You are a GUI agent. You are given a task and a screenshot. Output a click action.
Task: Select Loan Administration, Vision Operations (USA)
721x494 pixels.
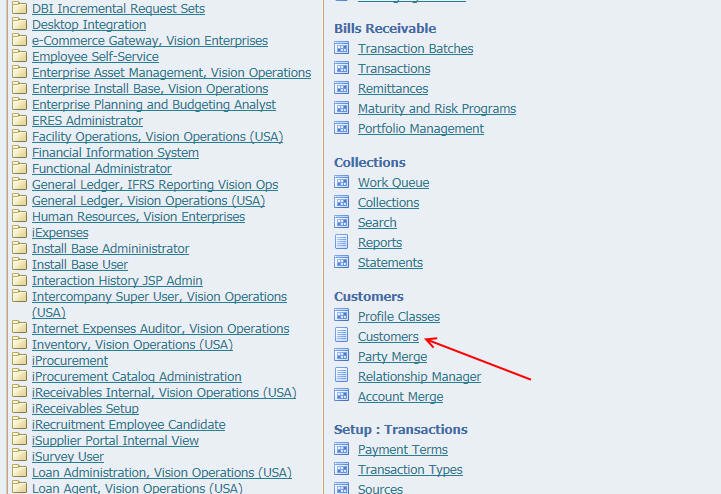point(162,473)
